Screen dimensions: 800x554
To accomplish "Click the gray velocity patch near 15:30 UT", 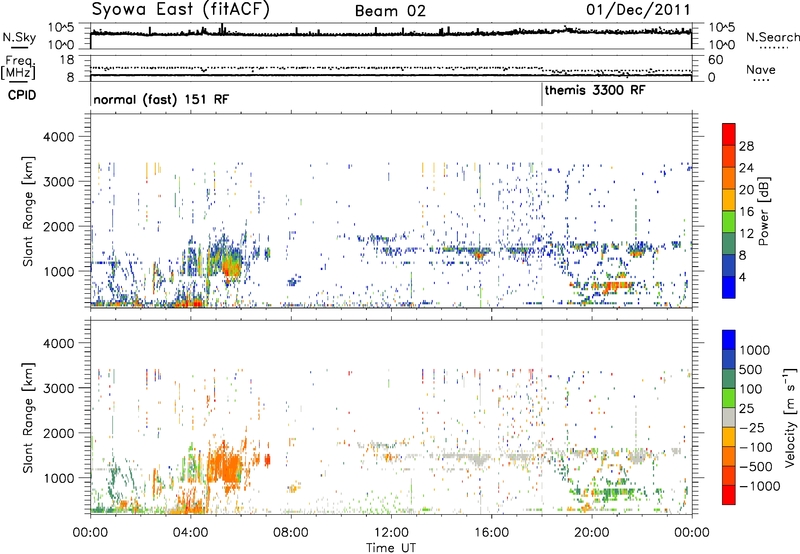I will 479,458.
